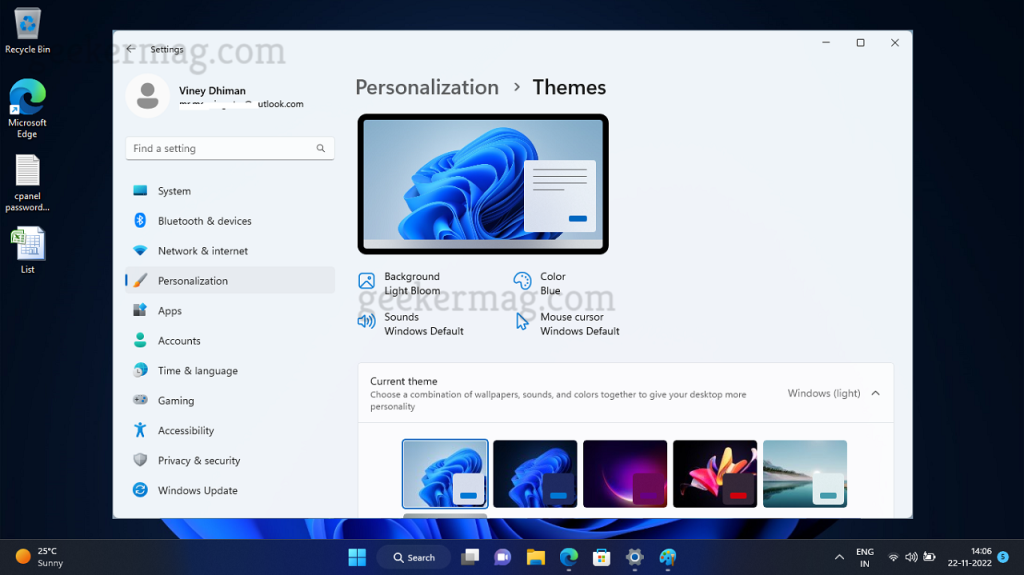Open the Recycle Bin desktop icon
This screenshot has height=575, width=1024.
click(27, 31)
